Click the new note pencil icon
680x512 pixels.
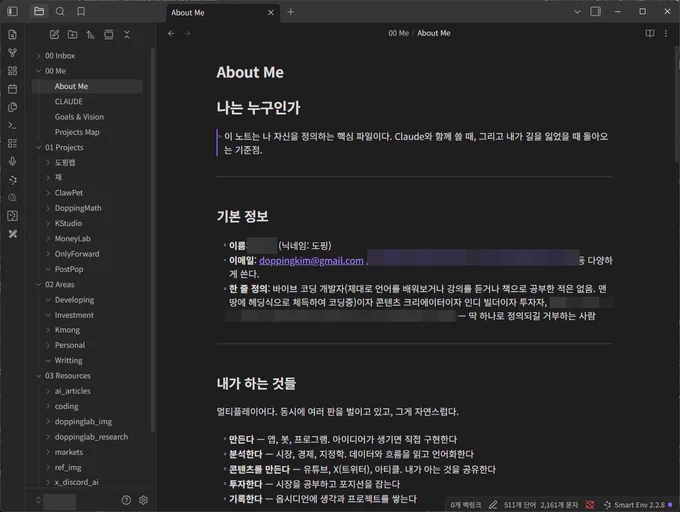(x=54, y=35)
